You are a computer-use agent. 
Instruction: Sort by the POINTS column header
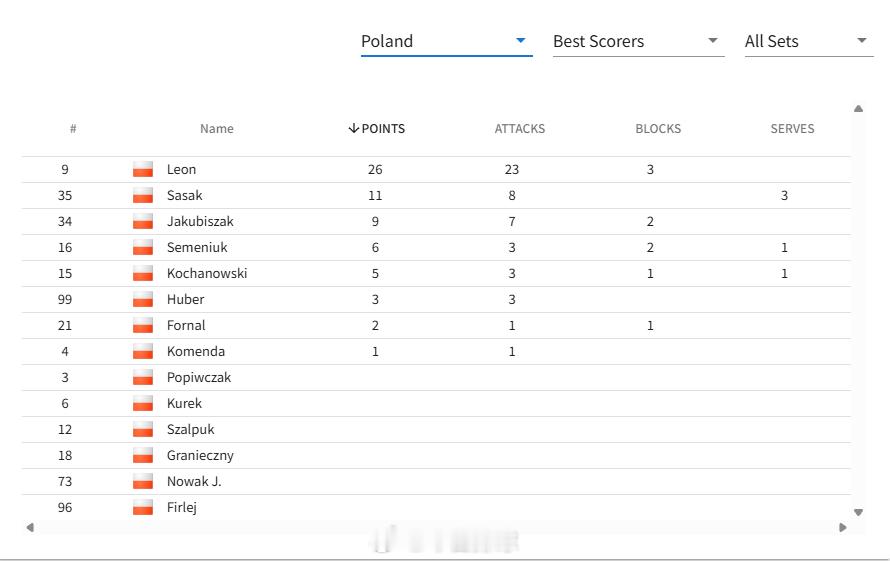tap(377, 129)
